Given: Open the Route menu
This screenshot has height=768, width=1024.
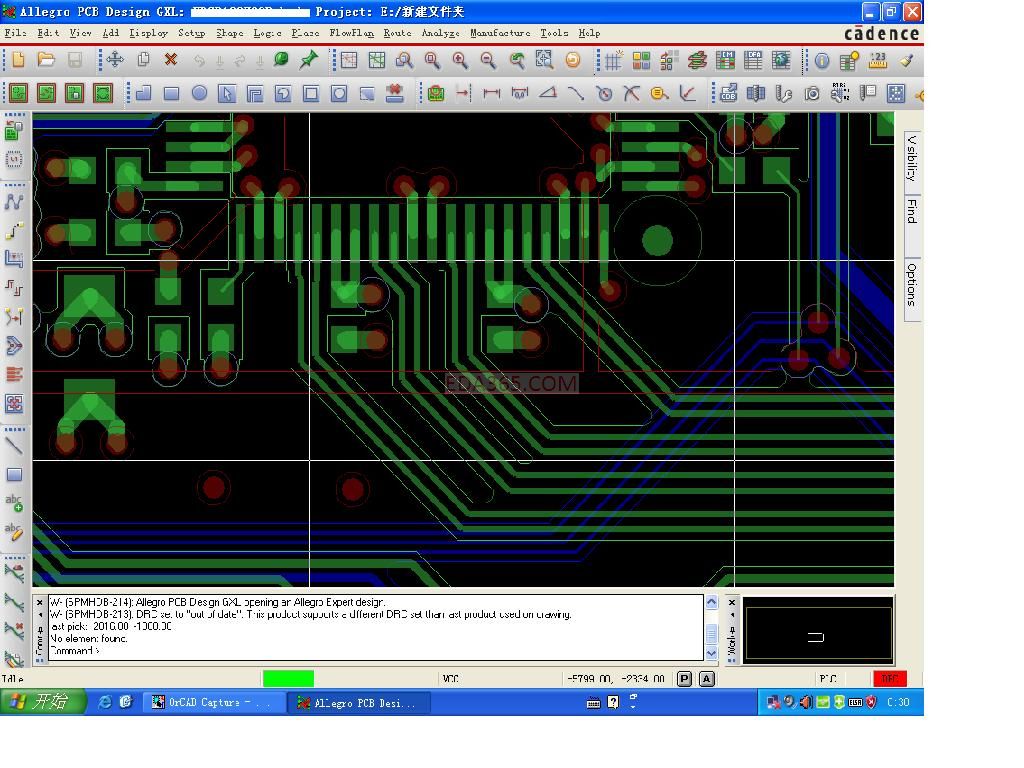Looking at the screenshot, I should [x=398, y=33].
